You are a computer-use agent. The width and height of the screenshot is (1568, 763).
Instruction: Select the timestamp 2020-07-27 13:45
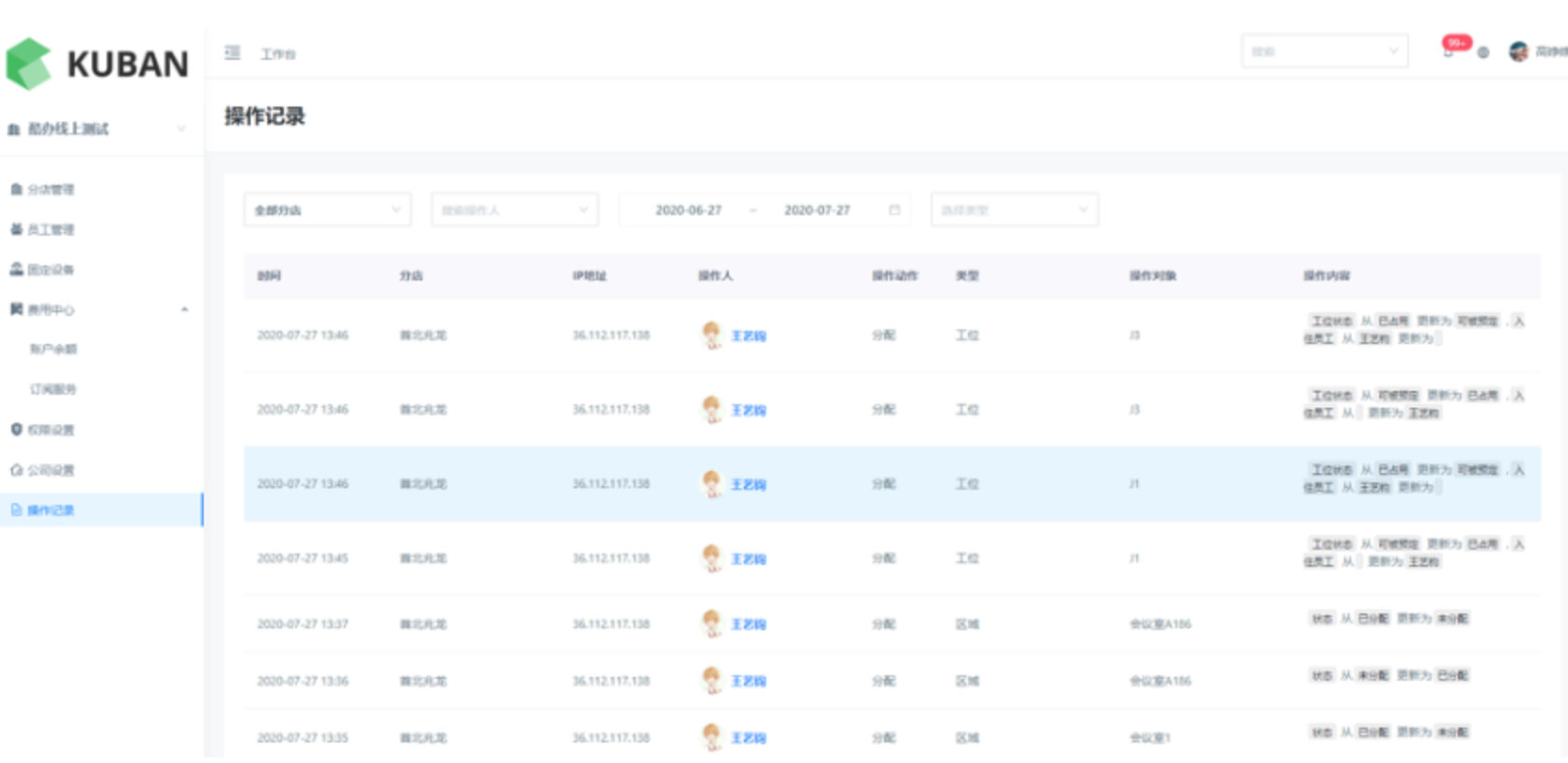[x=303, y=558]
